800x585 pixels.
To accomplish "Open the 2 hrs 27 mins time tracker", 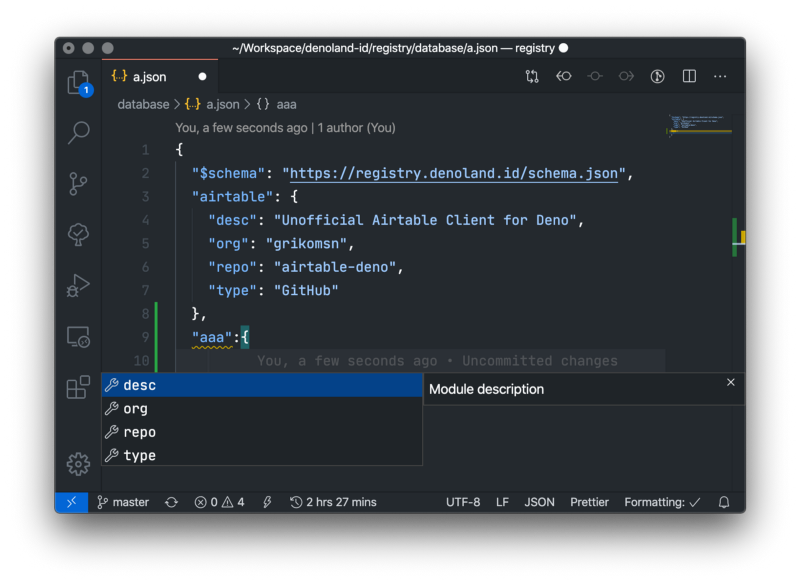I will tap(333, 502).
